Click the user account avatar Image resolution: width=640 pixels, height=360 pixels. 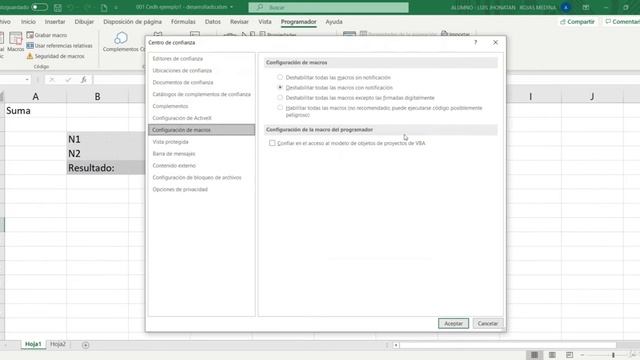566,7
